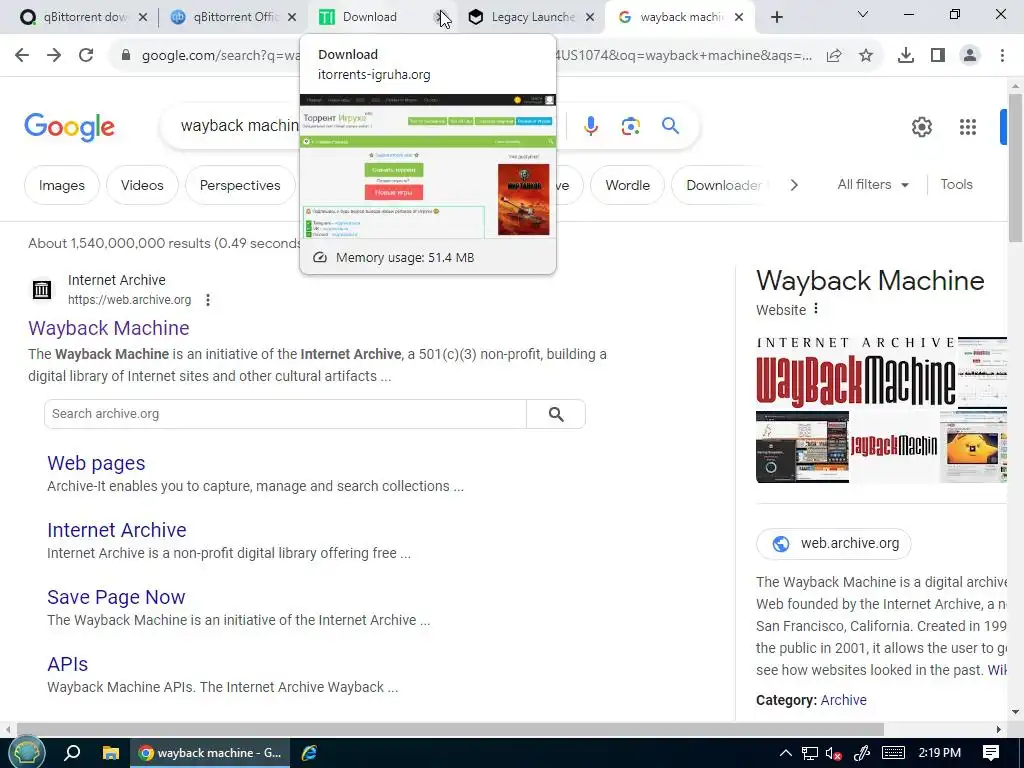Click the muted volume tray icon

pyautogui.click(x=833, y=753)
